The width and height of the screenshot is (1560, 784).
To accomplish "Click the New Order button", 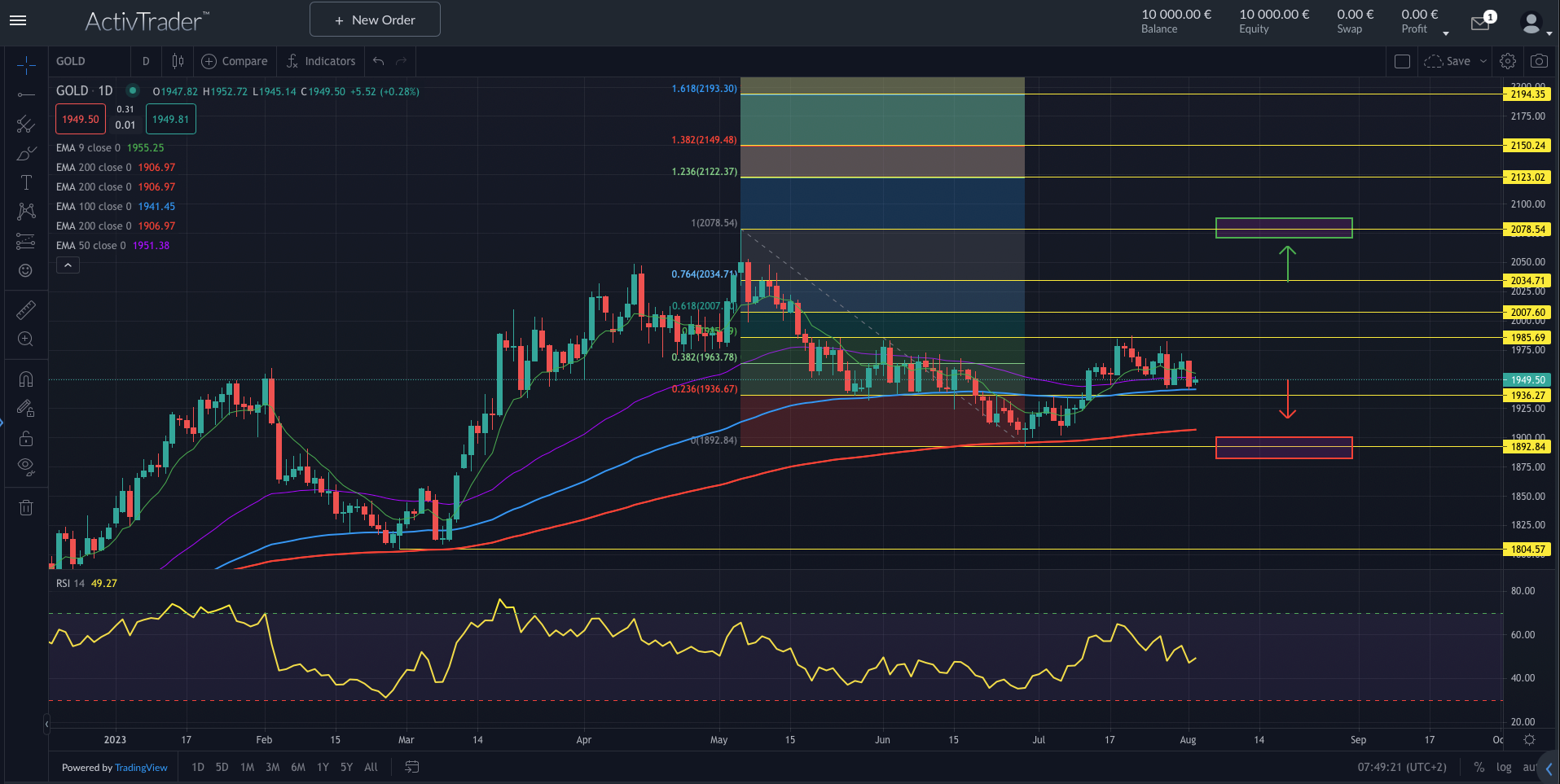I will pyautogui.click(x=374, y=19).
